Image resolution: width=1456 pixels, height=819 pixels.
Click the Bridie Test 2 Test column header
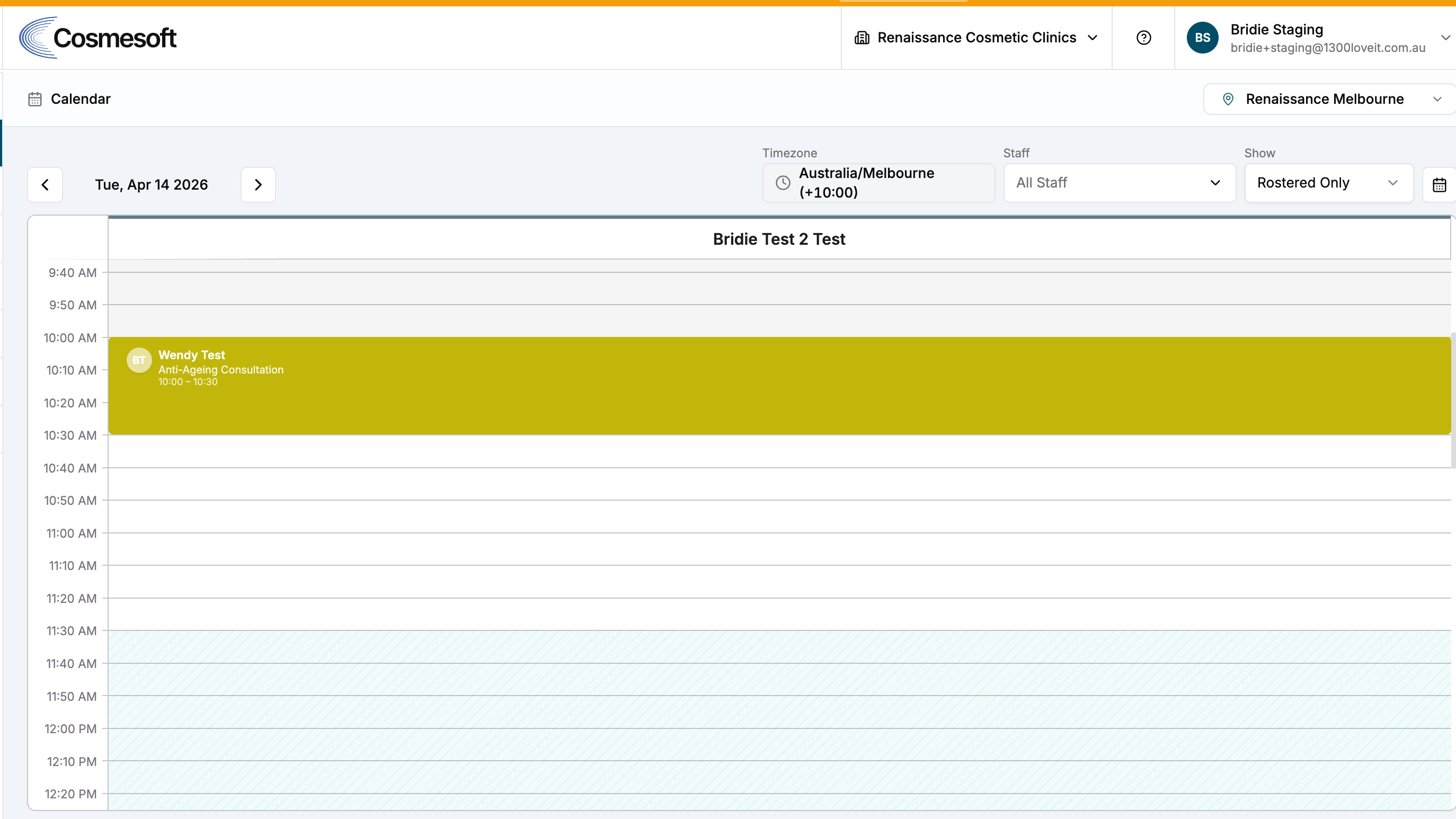pos(779,239)
